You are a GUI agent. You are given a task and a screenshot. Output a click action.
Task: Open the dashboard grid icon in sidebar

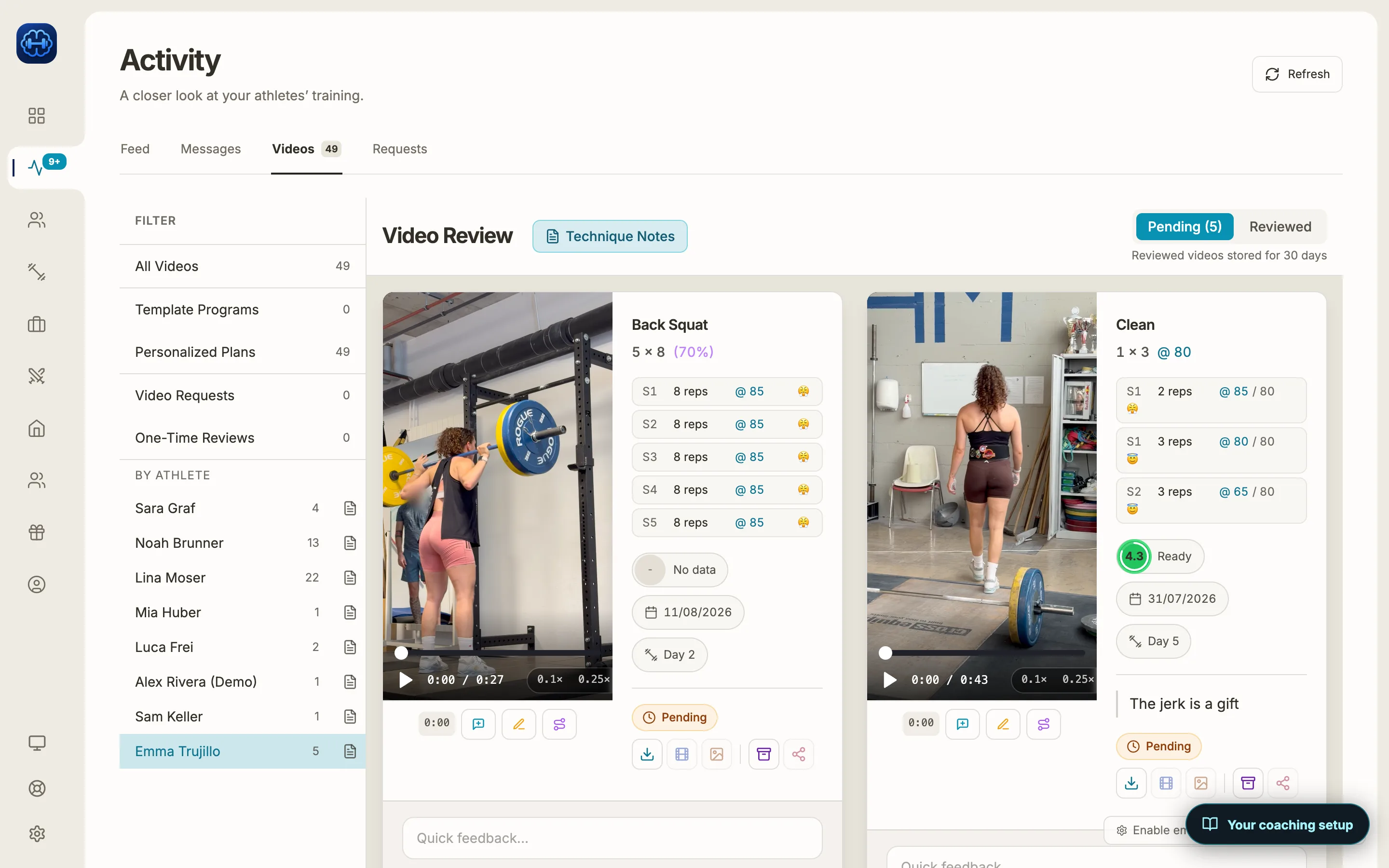[37, 115]
